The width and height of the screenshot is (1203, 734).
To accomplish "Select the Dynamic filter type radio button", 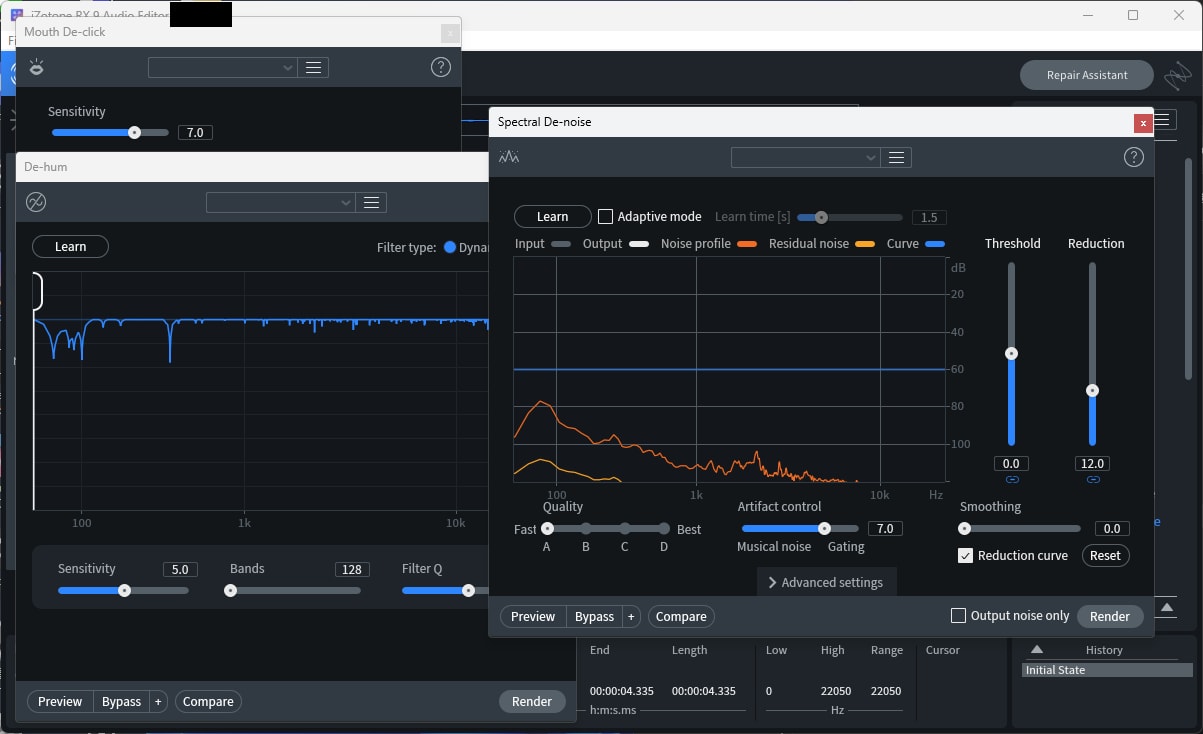I will click(450, 247).
